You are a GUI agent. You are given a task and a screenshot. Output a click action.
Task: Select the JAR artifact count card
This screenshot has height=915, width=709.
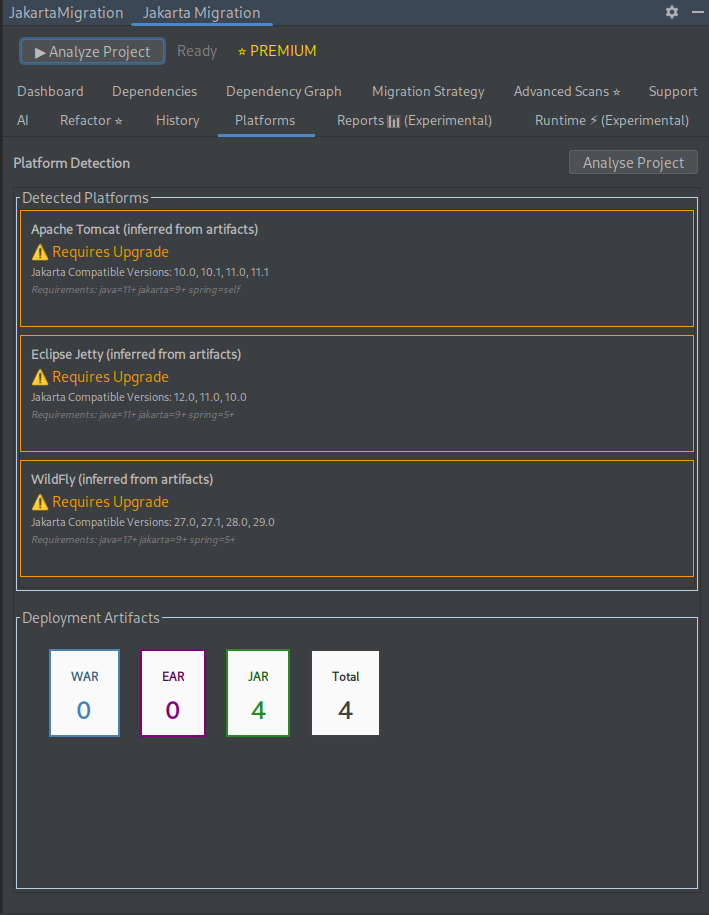click(x=258, y=693)
